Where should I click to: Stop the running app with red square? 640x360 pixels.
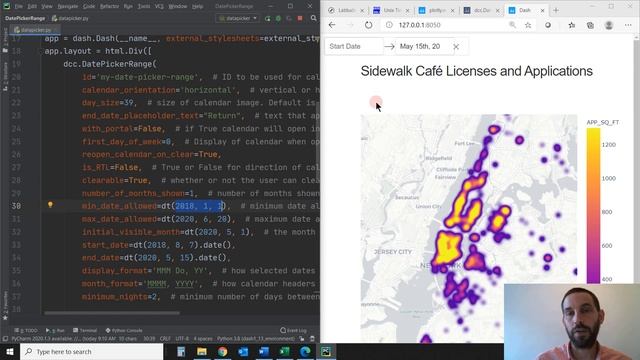(x=300, y=18)
